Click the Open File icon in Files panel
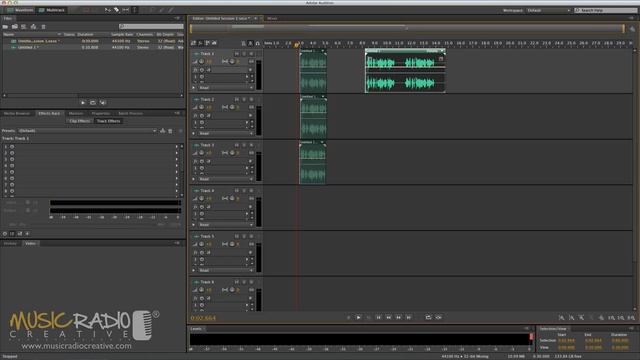This screenshot has height=360, width=640. click(x=5, y=27)
